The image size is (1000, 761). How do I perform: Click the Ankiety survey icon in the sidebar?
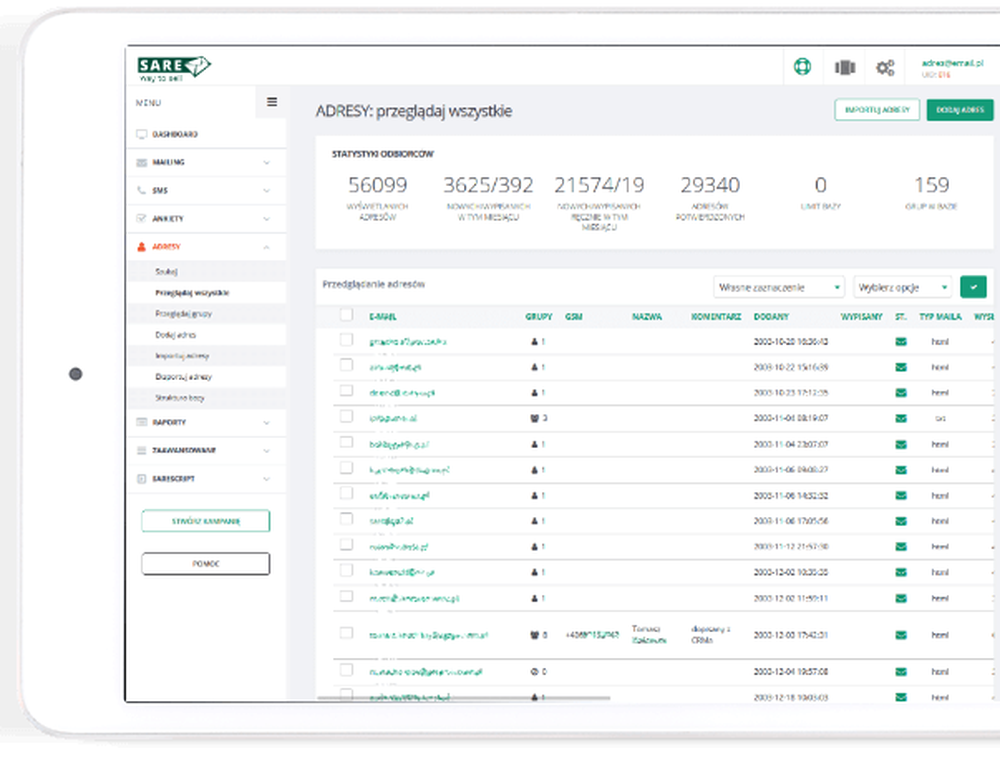(x=142, y=218)
